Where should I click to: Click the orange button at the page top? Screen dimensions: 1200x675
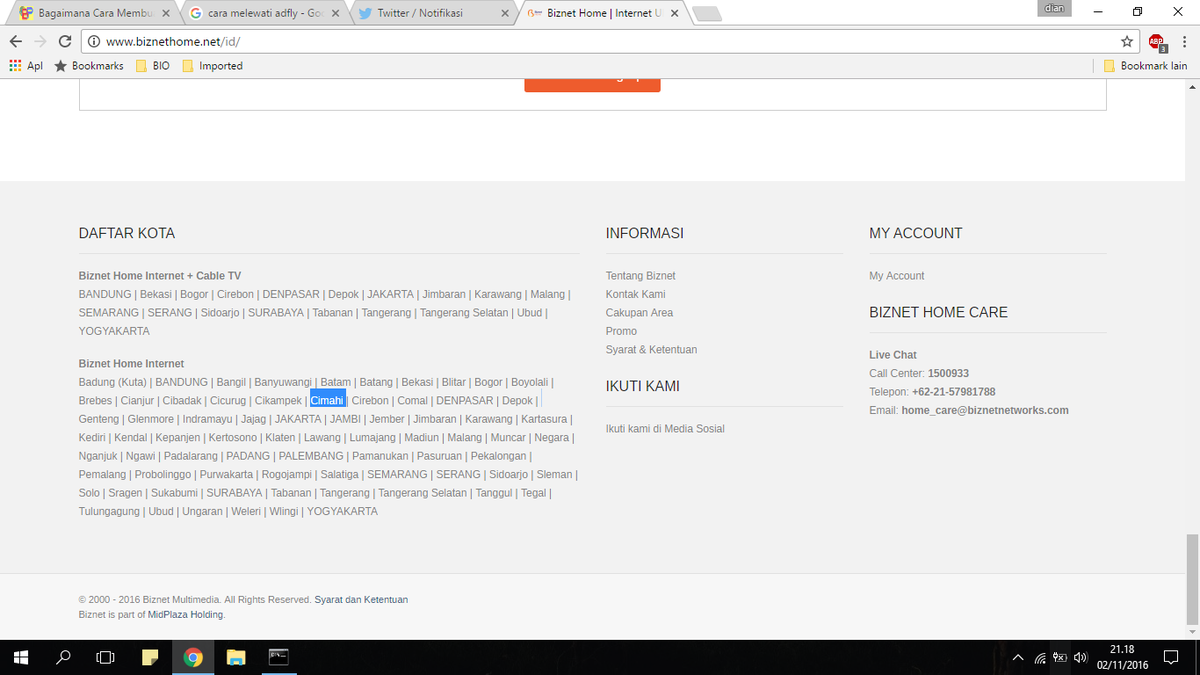592,84
